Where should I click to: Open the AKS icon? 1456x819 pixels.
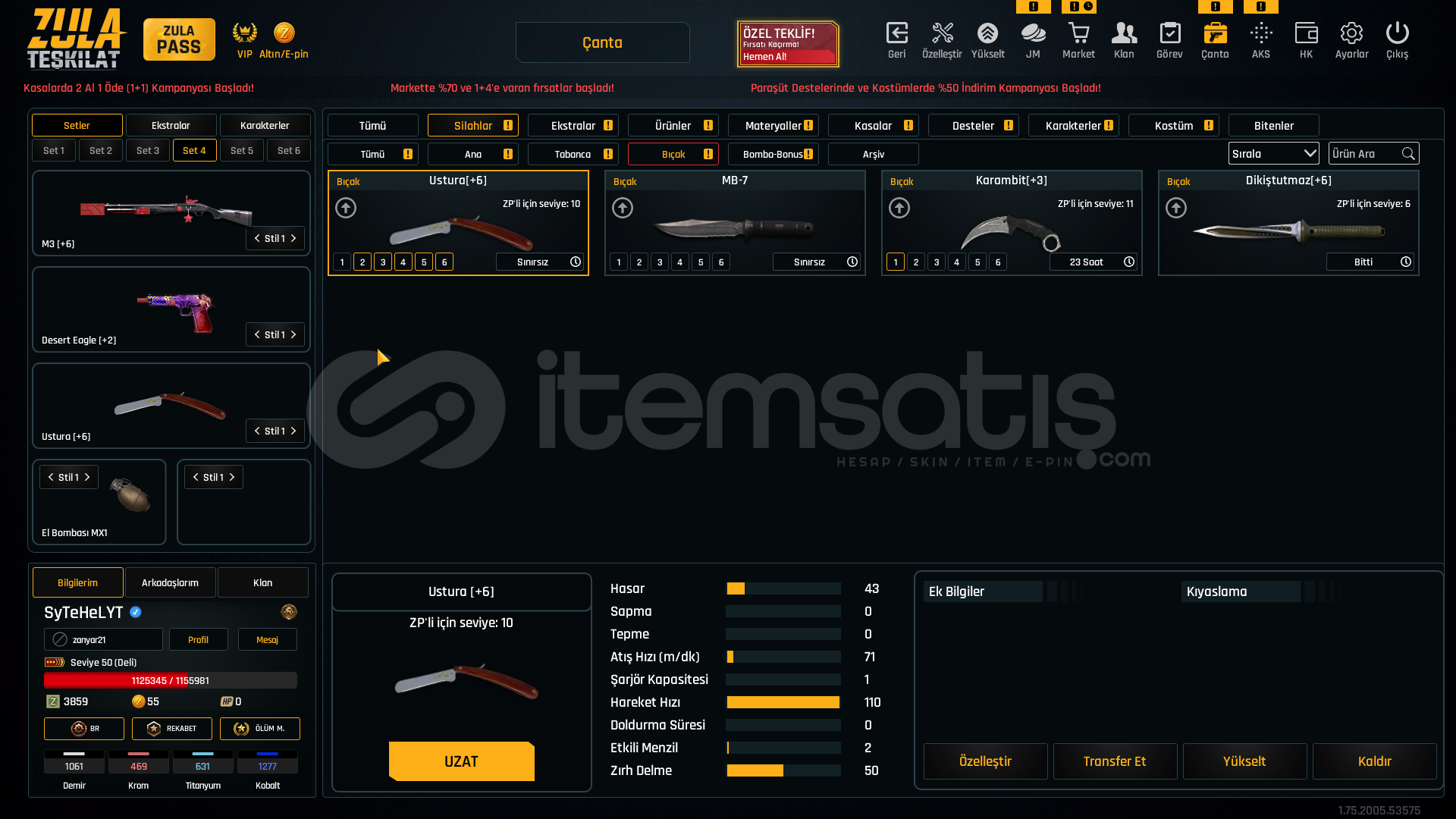[1260, 33]
